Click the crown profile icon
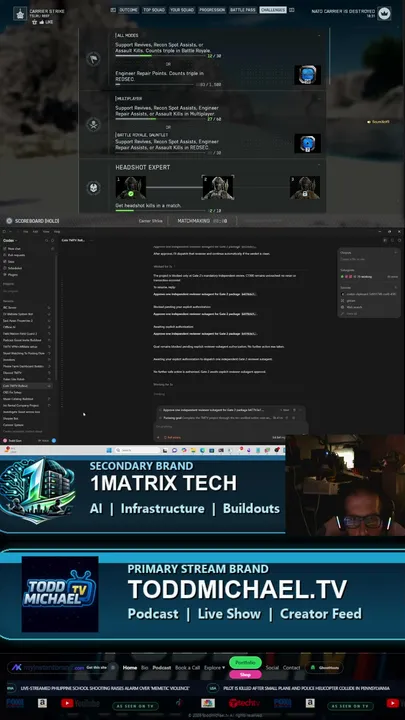 point(384,13)
